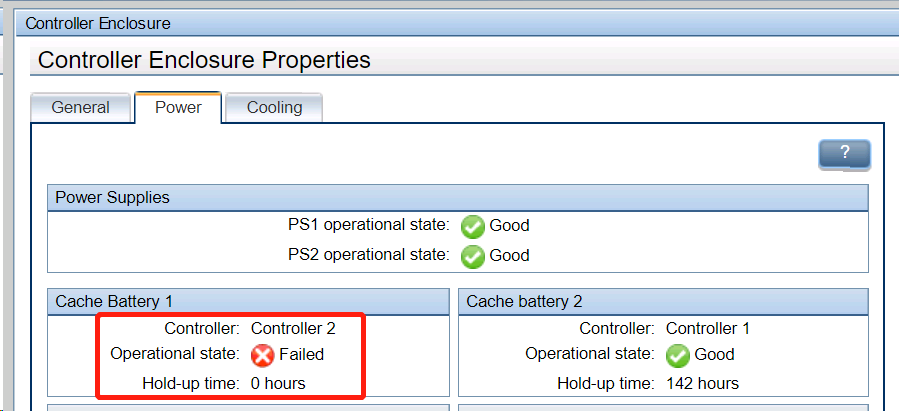Click the PS1 operational state label
Screen dimensions: 899x411
(x=367, y=225)
